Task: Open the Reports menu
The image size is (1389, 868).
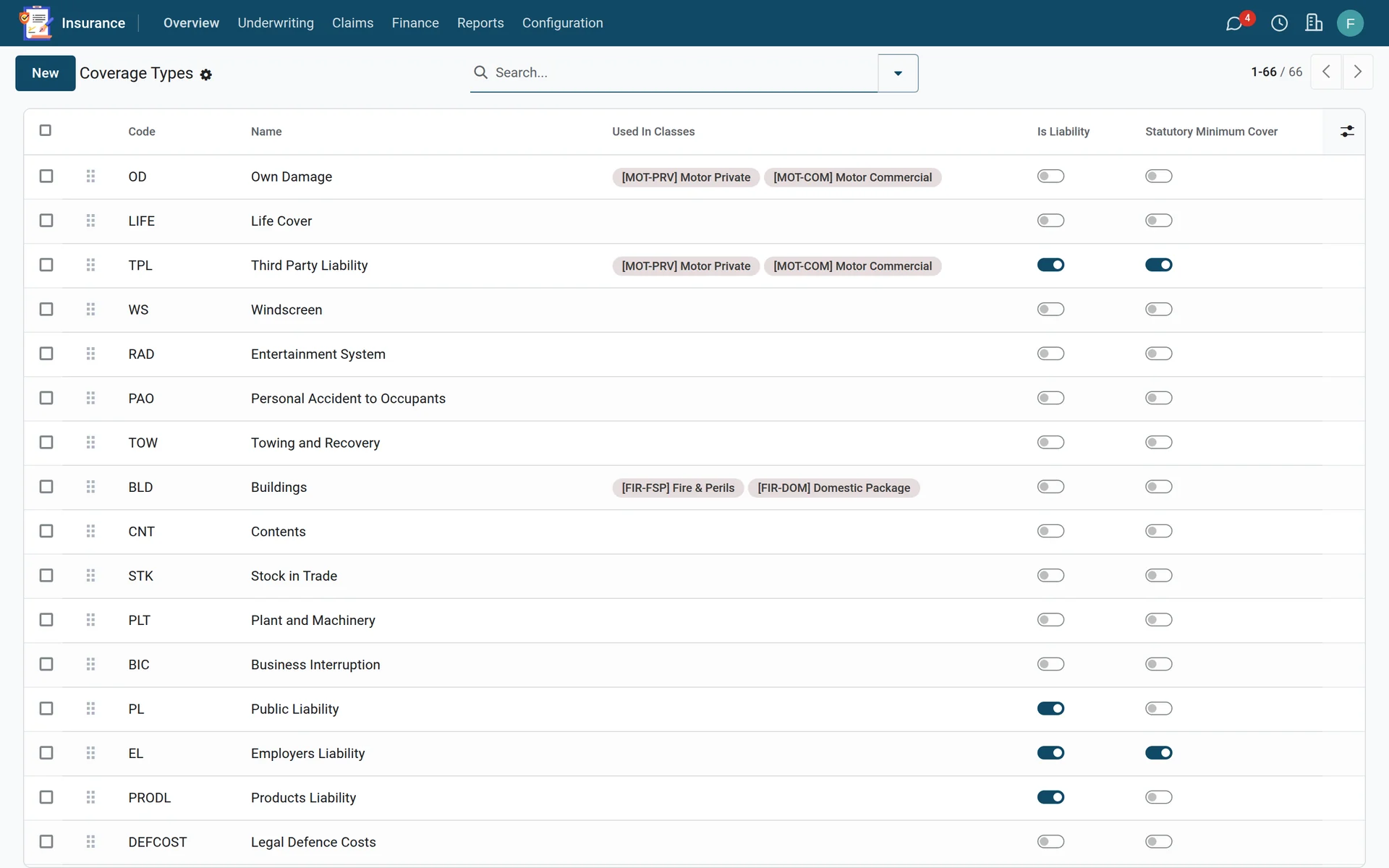Action: [480, 23]
